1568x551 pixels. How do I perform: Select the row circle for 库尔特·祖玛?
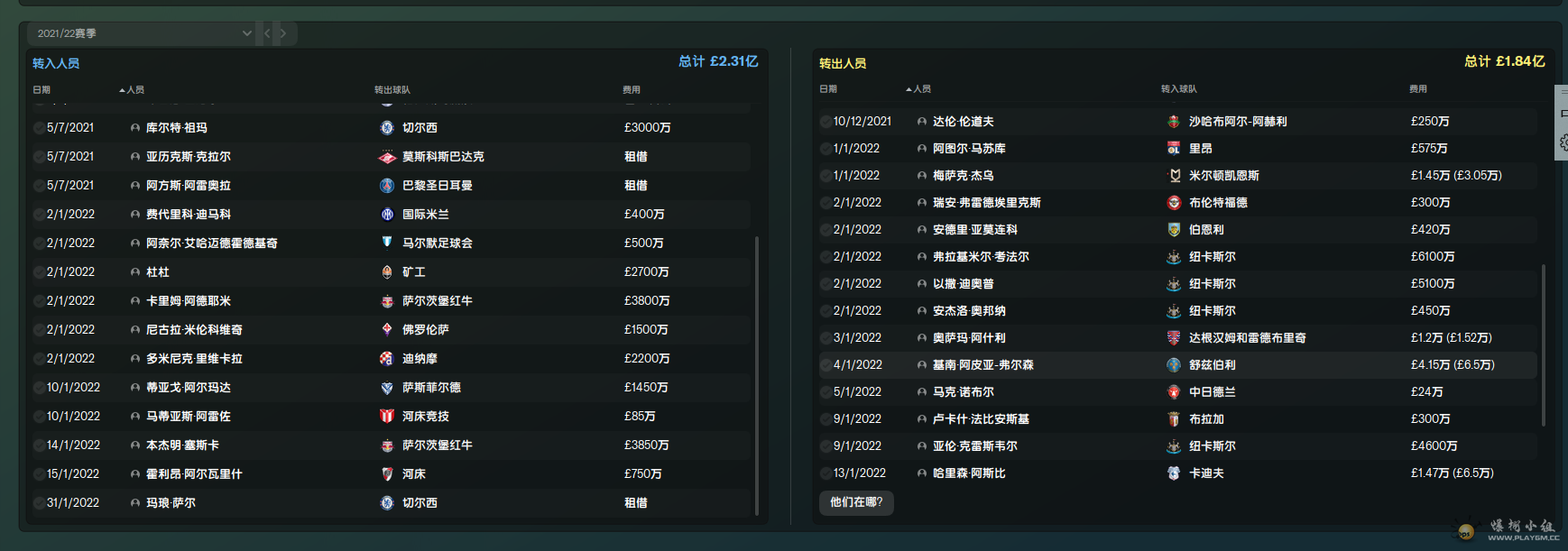[39, 128]
